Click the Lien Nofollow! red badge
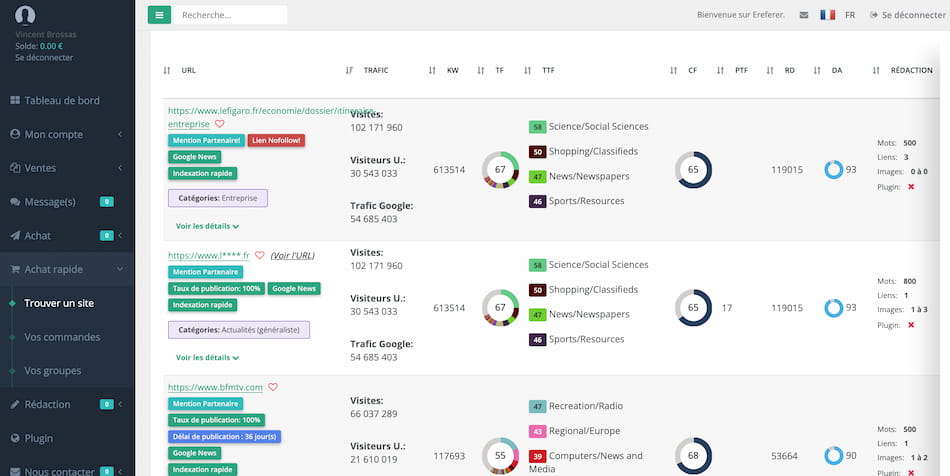The image size is (950, 476). click(276, 140)
